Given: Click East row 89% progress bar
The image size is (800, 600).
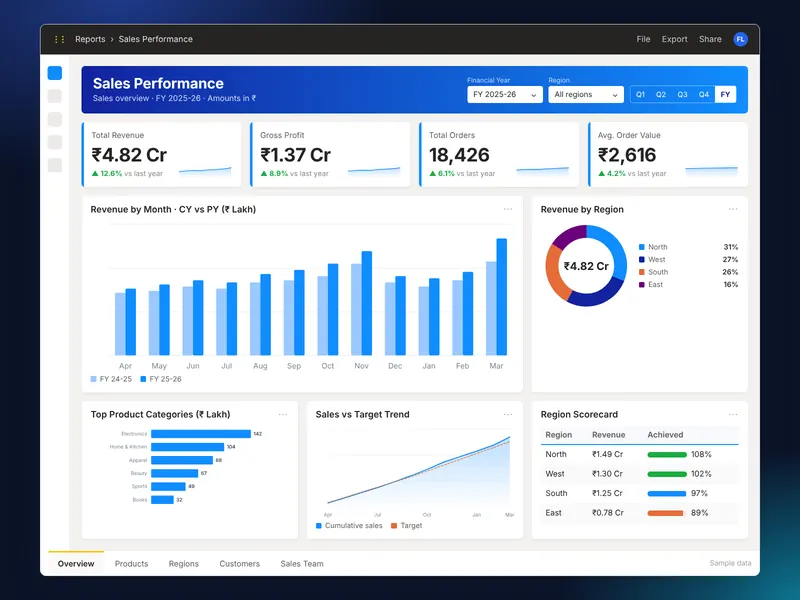Looking at the screenshot, I should point(665,513).
